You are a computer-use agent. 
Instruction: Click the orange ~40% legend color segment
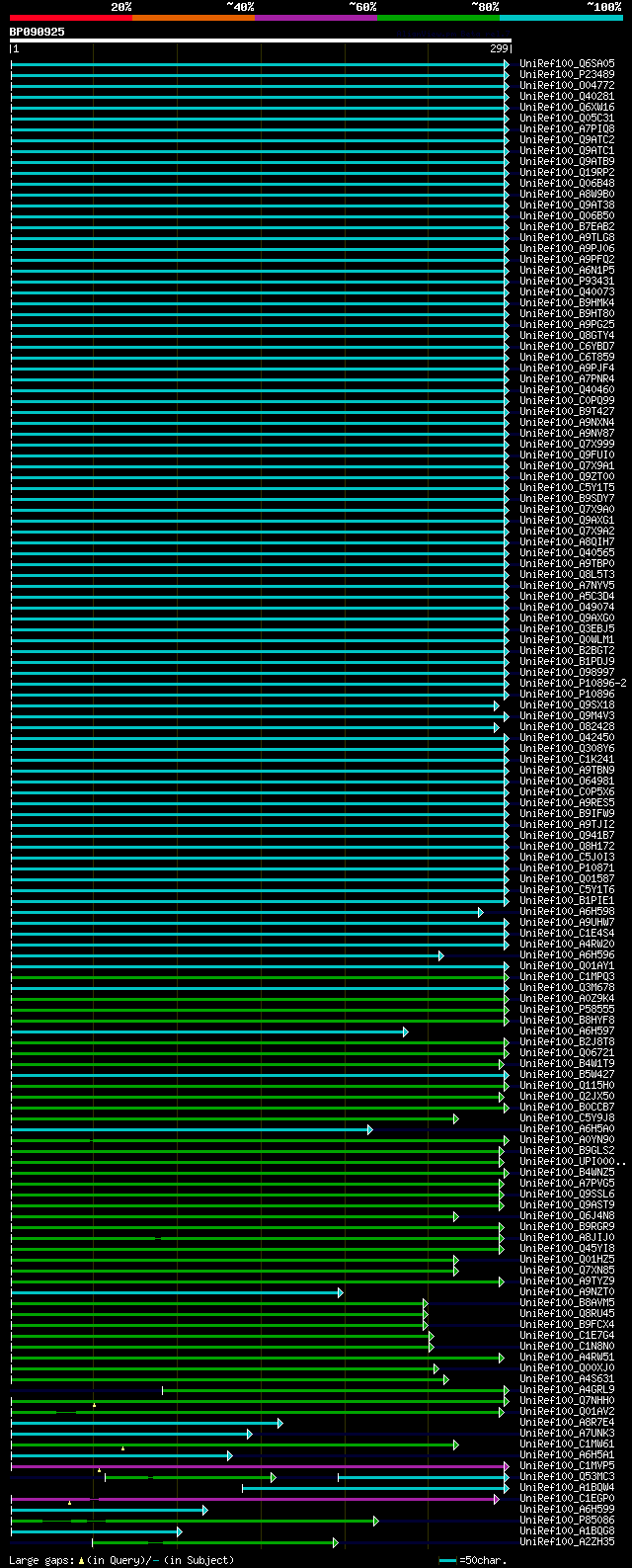(x=194, y=18)
